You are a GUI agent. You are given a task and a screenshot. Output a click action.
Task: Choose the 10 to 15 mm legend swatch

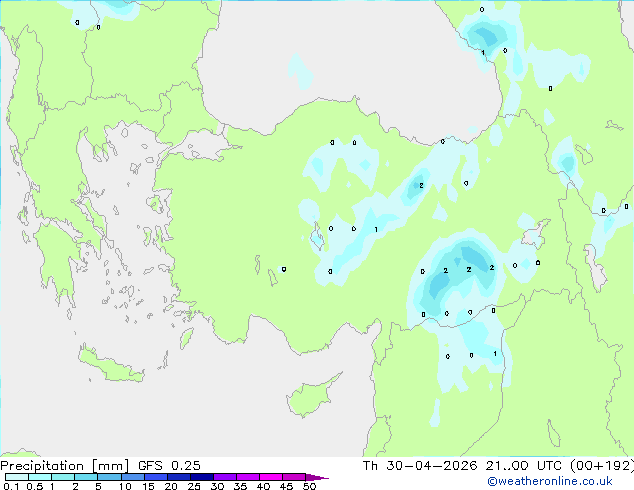tap(132, 477)
